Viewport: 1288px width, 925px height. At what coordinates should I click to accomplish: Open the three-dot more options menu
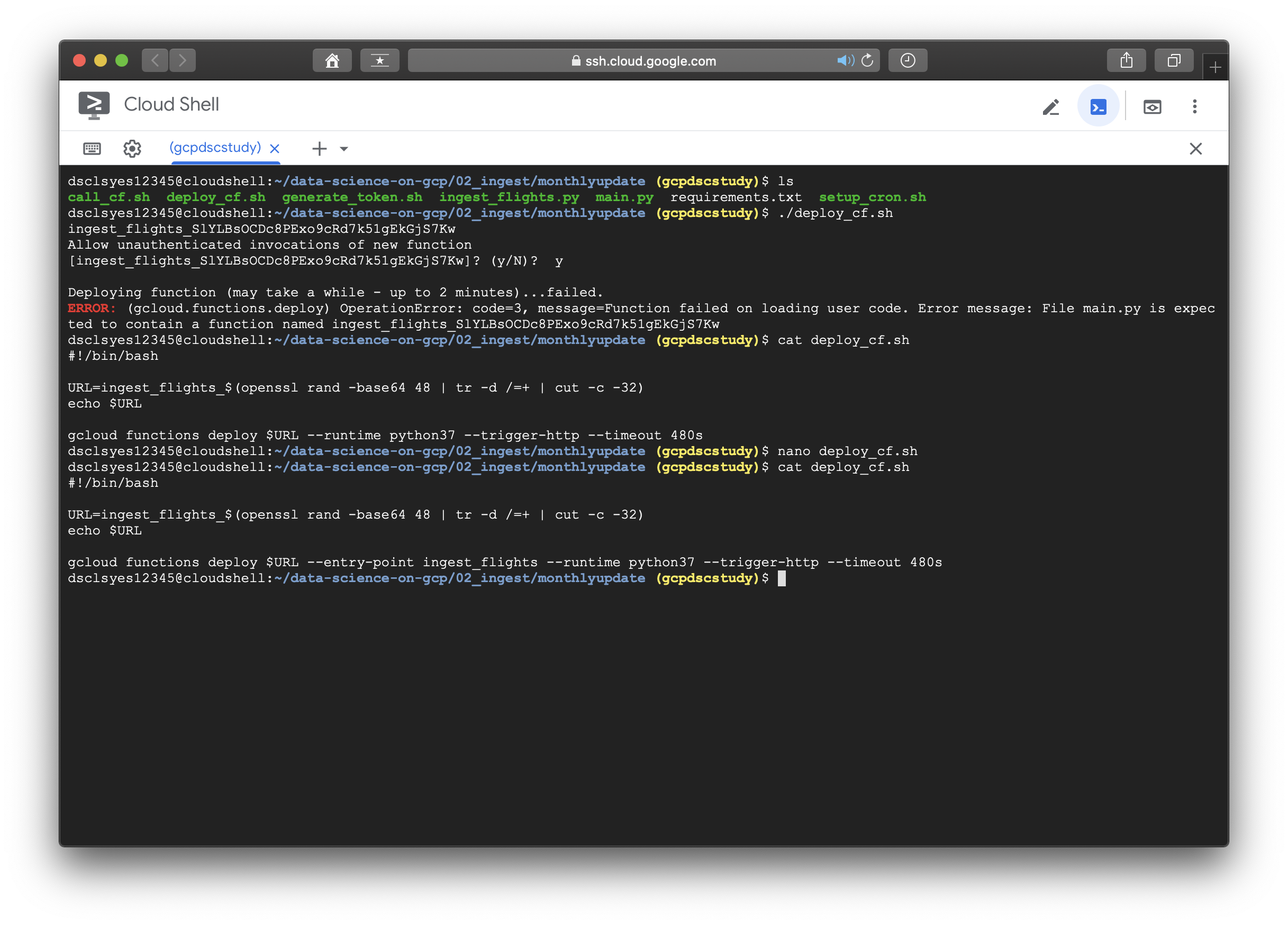tap(1194, 107)
